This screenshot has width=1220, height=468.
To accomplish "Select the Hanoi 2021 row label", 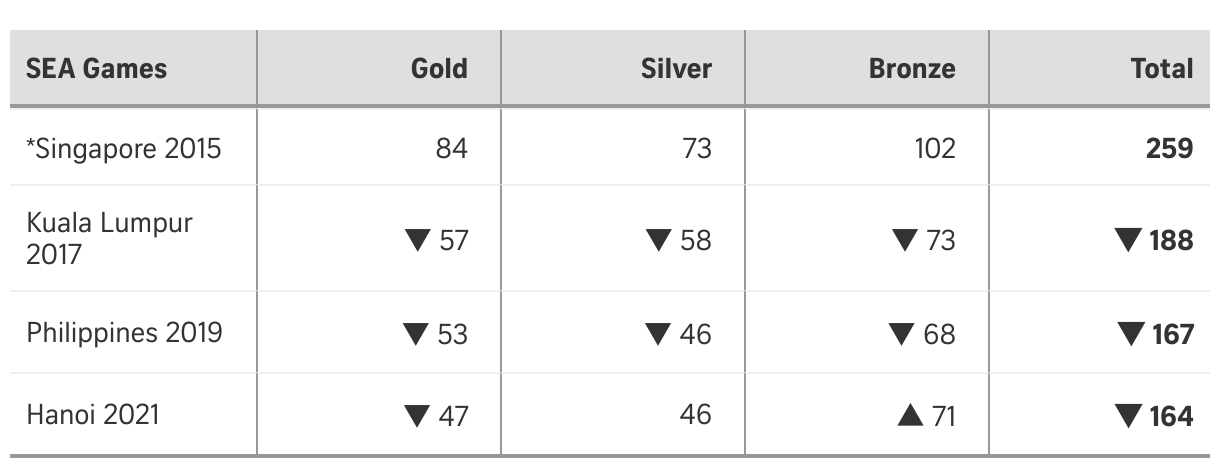I will pos(92,414).
